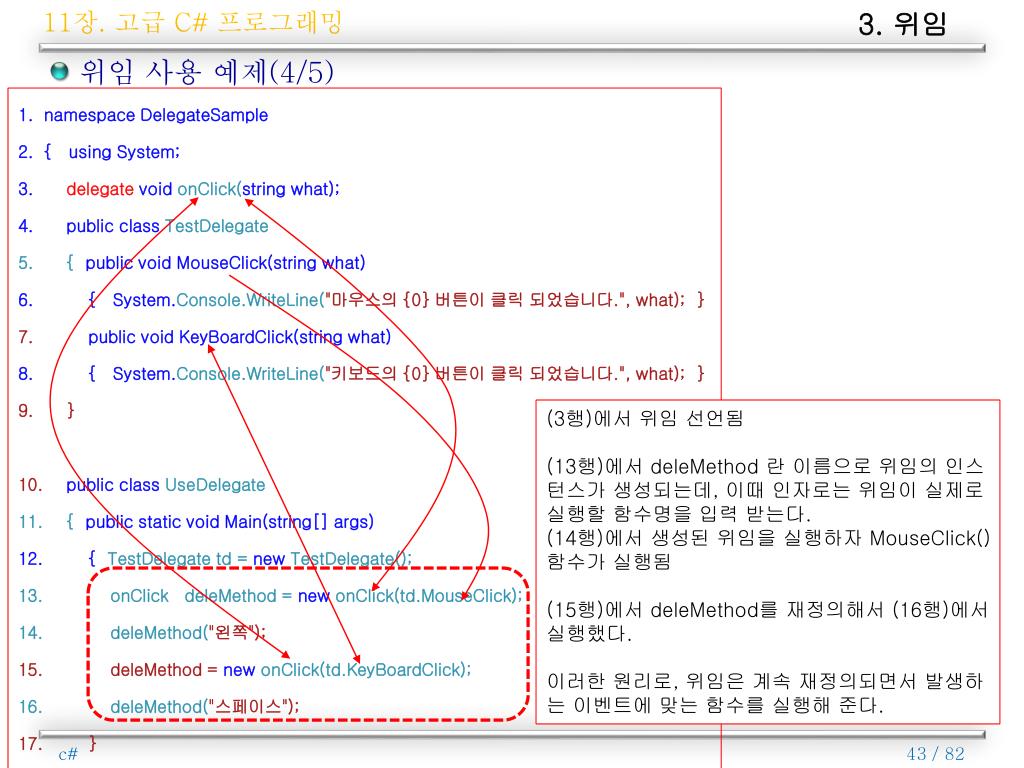Click the chapter title '11장. 고급 C# 프로그래밍'

pyautogui.click(x=192, y=22)
